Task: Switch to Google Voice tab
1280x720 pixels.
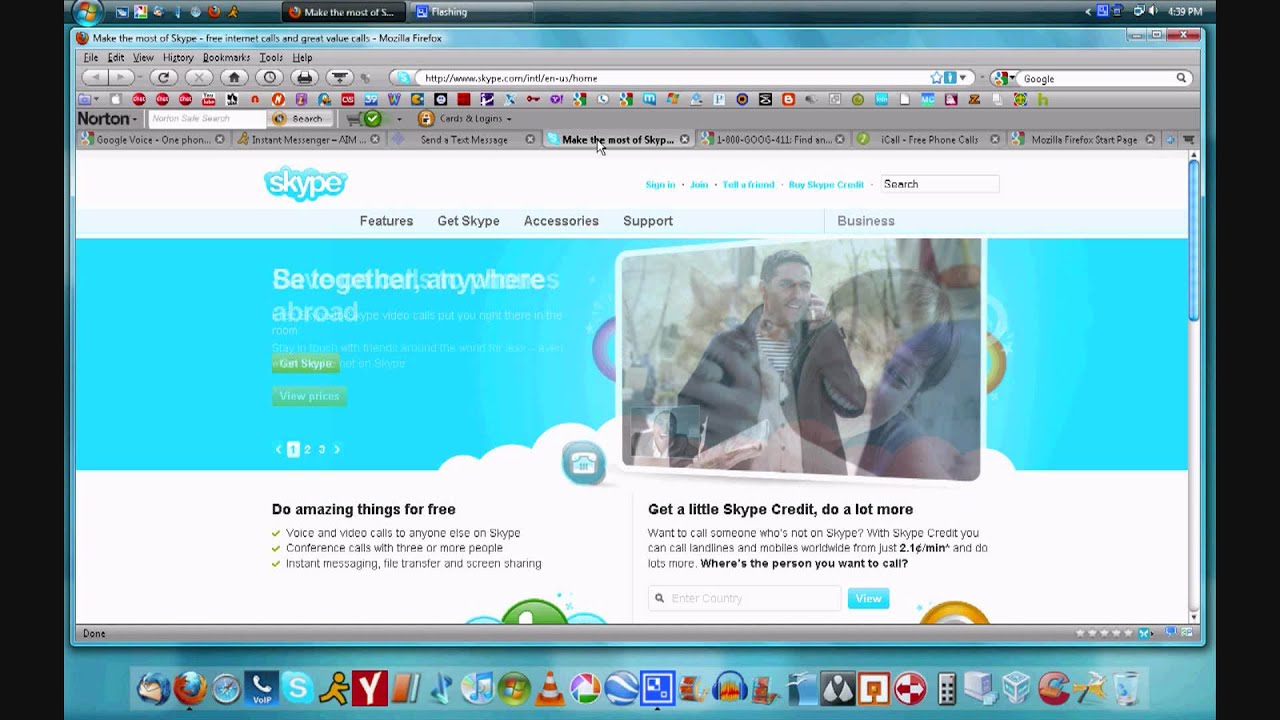Action: click(153, 139)
